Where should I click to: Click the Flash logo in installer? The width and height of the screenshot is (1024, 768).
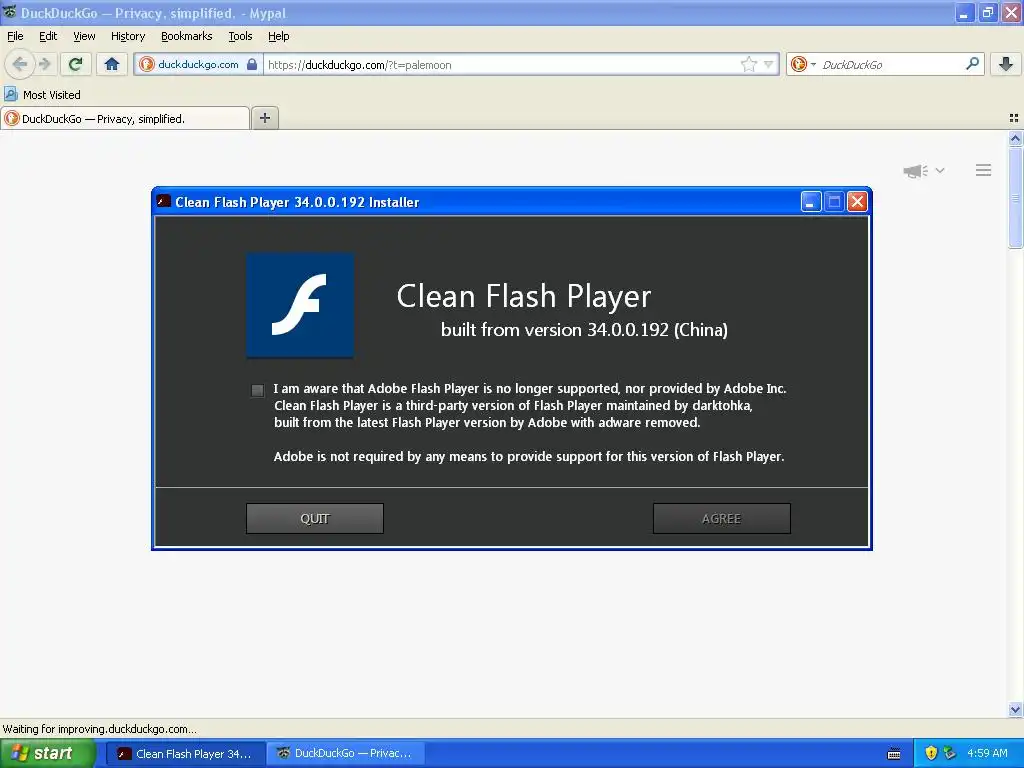[x=300, y=305]
